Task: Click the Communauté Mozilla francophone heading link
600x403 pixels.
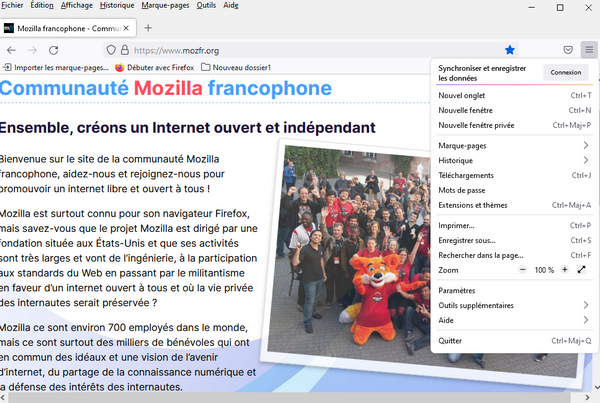Action: [166, 88]
